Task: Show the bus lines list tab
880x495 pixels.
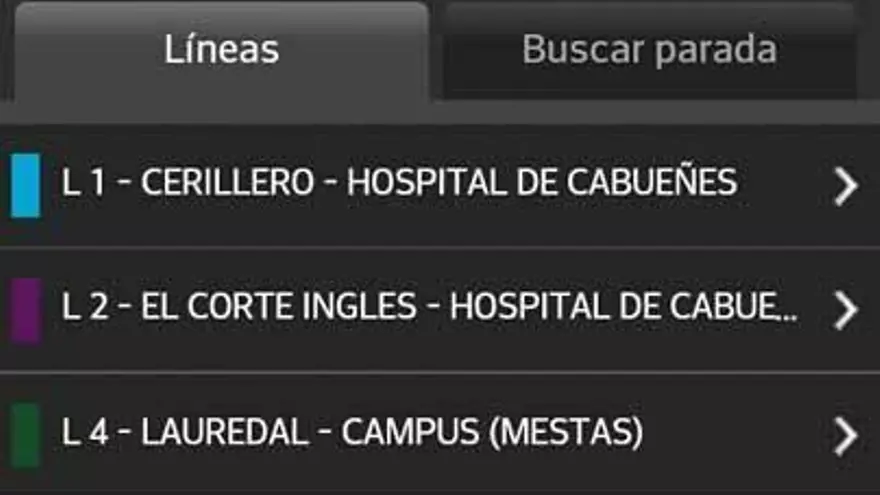Action: point(221,50)
